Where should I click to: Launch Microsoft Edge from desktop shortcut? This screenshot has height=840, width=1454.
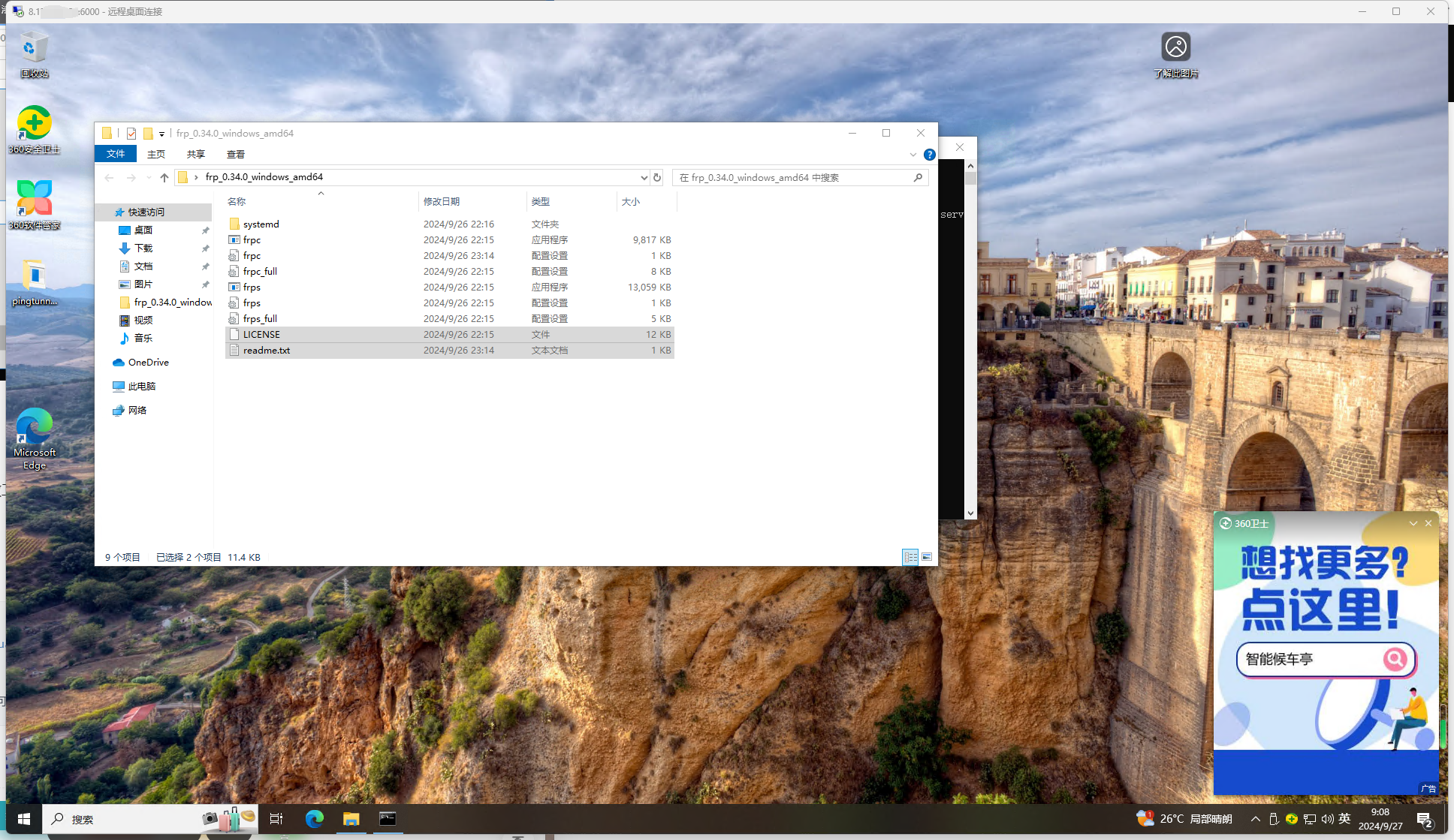coord(34,439)
